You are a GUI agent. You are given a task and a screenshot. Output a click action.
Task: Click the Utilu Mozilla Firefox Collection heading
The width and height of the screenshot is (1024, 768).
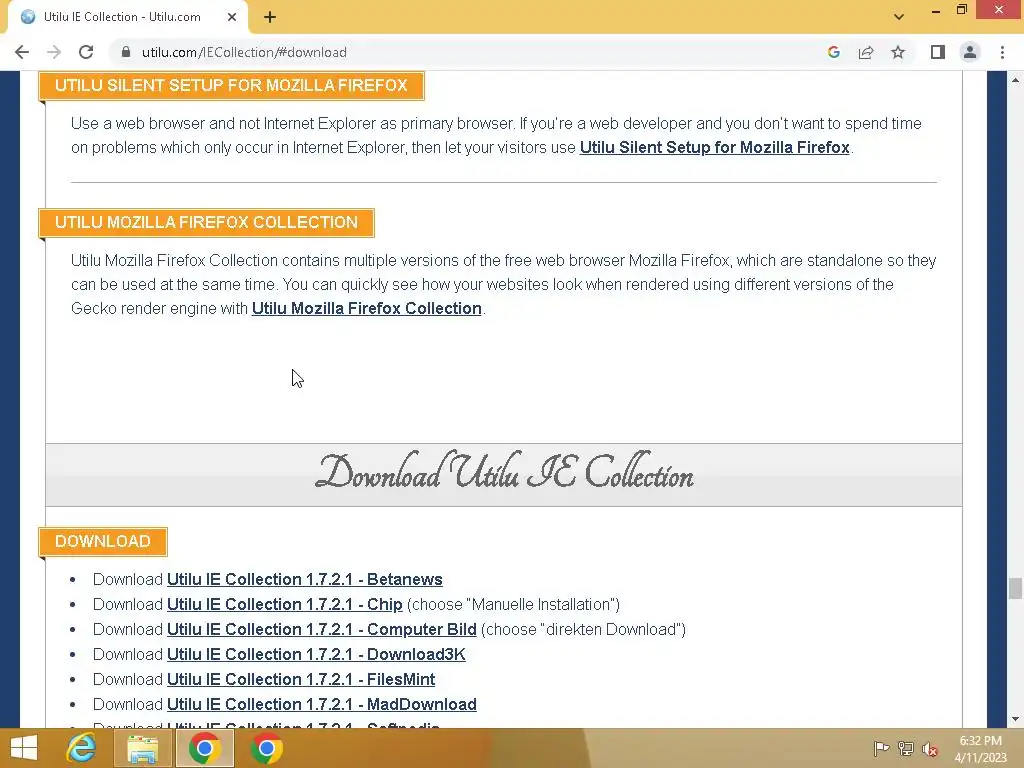[206, 223]
